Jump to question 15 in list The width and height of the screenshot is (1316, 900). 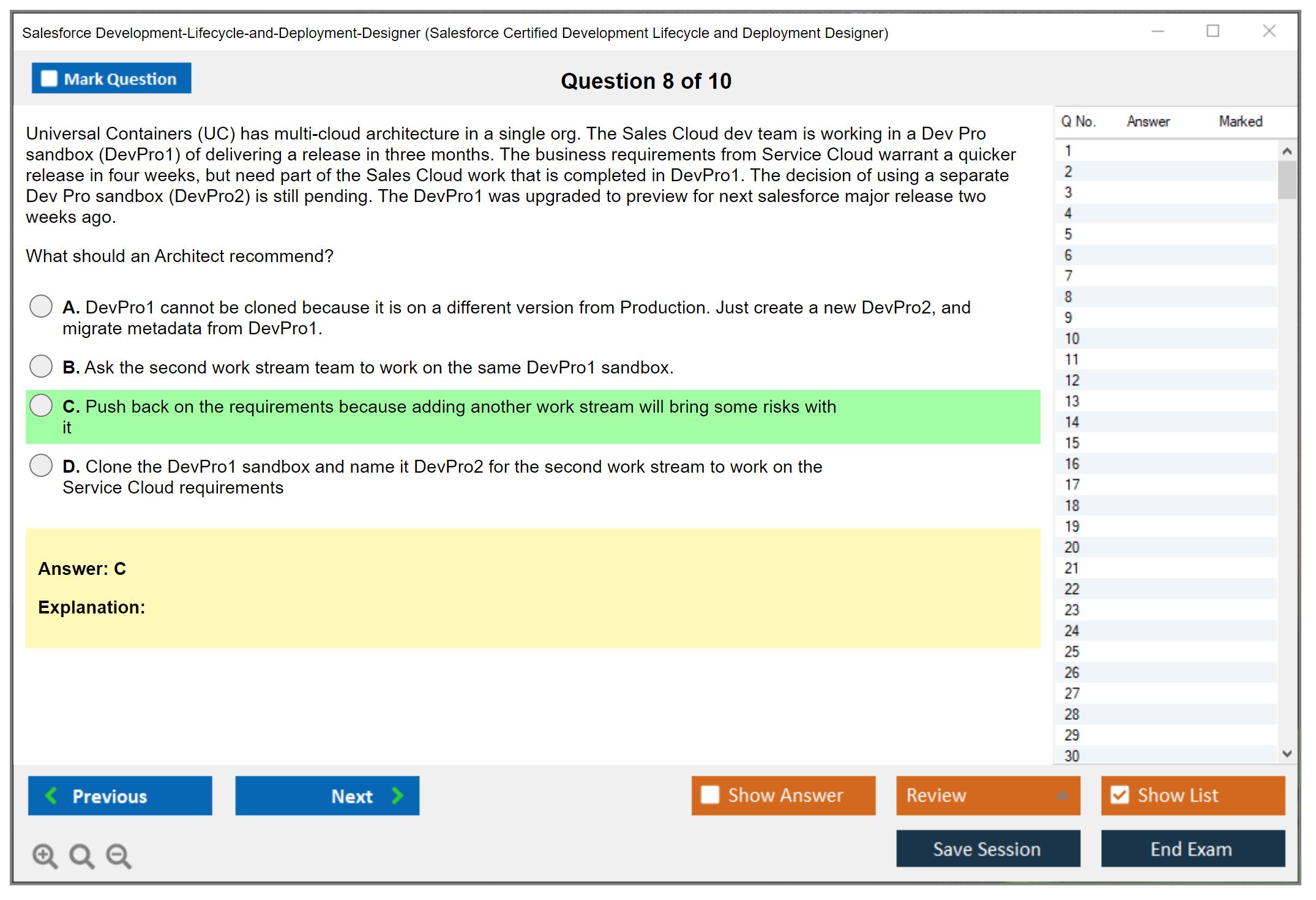click(x=1072, y=443)
